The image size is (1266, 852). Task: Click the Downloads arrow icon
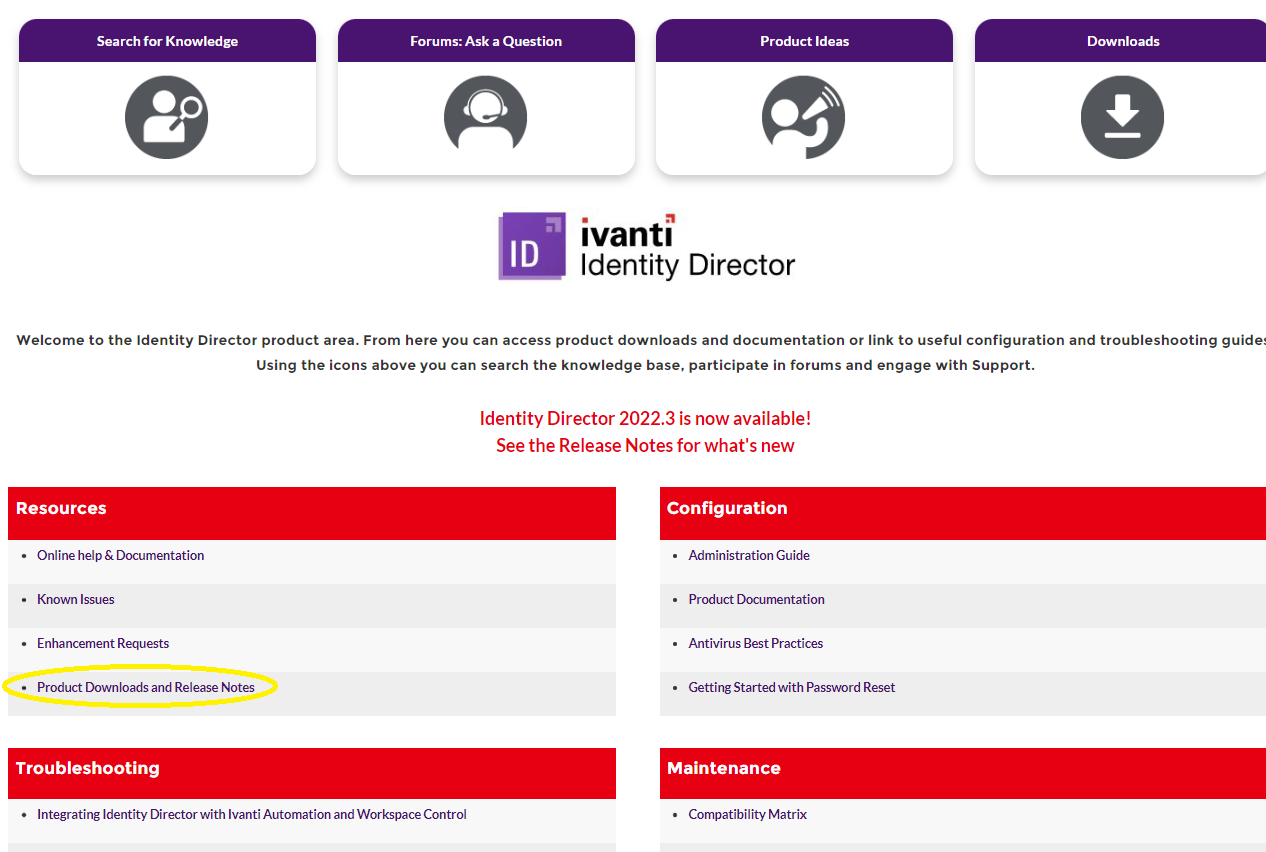click(x=1122, y=117)
